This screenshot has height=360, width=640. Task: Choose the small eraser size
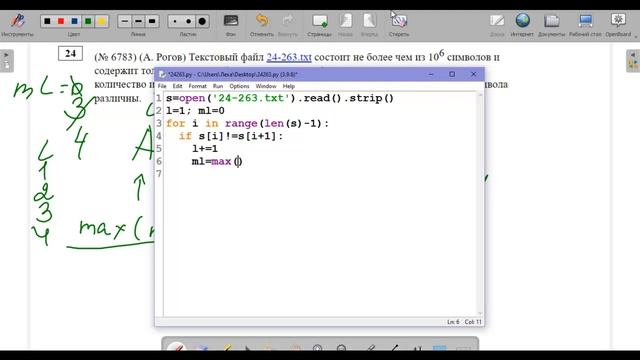[175, 21]
